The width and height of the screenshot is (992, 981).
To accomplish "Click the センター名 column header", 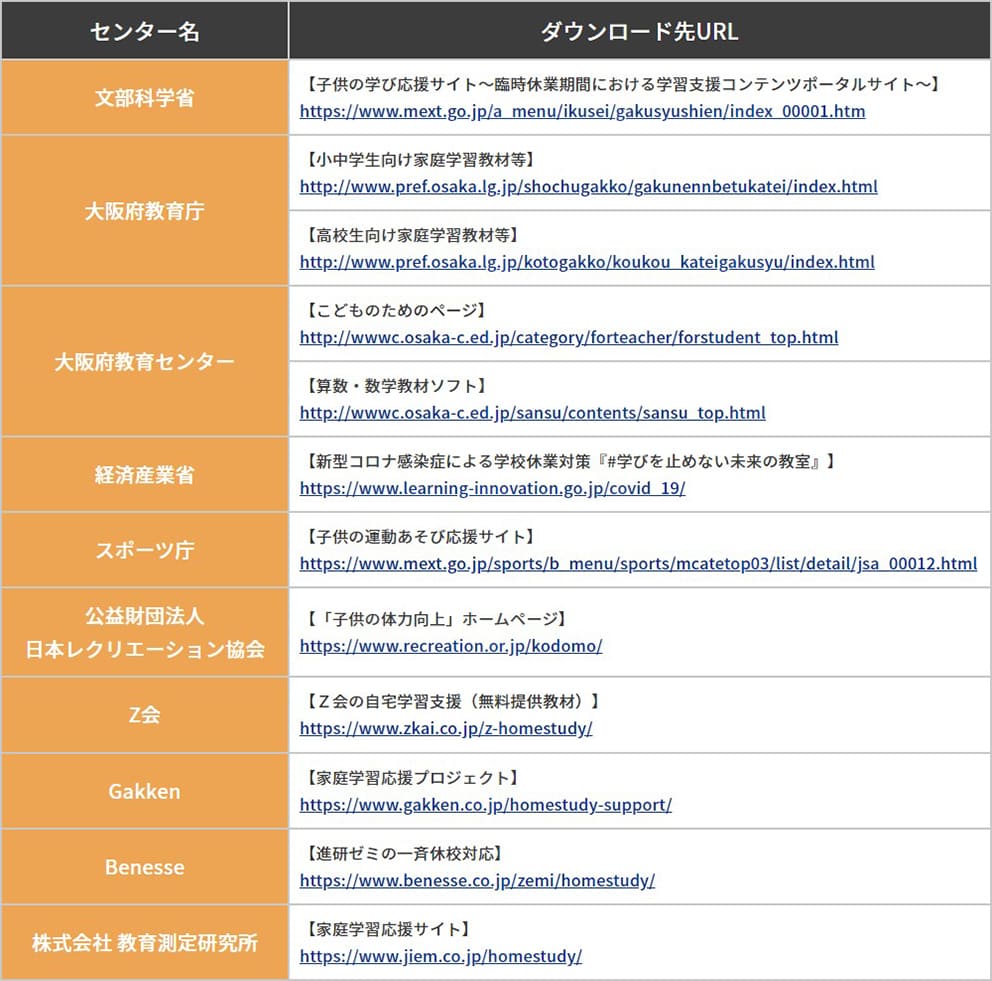I will pos(145,30).
